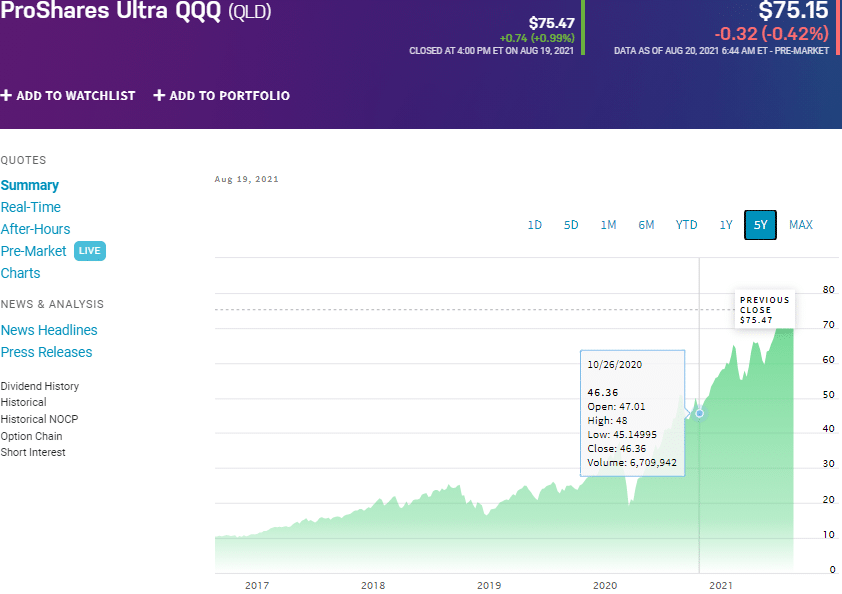Screen dimensions: 842x594
Task: Click the Volume: 6,709,942 tooltip line
Action: 632,462
